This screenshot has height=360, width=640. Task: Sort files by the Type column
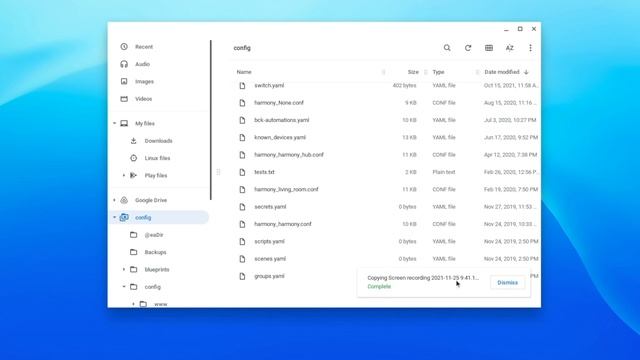438,72
